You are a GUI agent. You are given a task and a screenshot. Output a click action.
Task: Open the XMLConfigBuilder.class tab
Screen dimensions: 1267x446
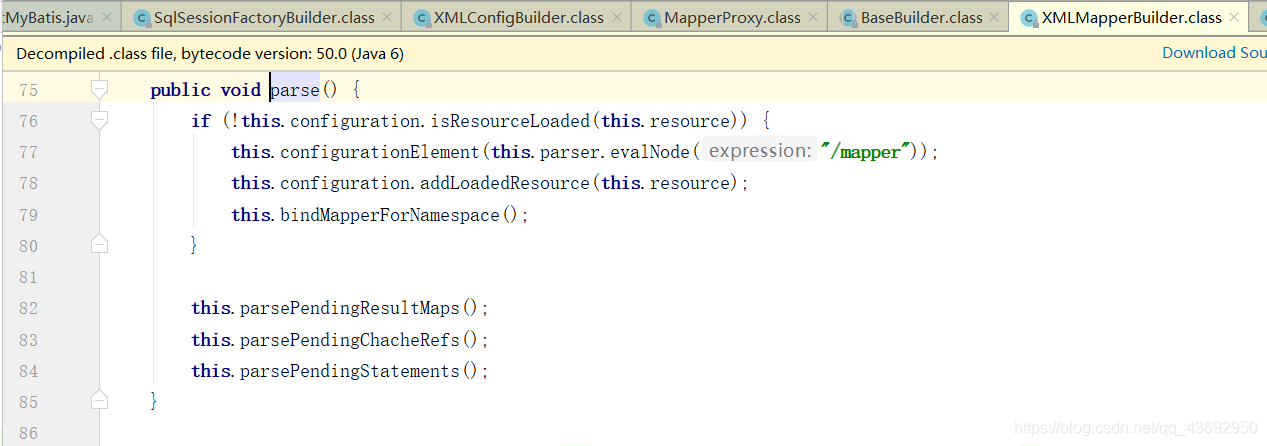516,17
